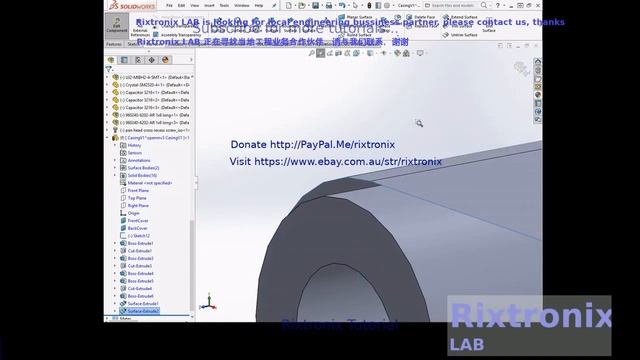Select Material <not specified> item
This screenshot has width=640, height=360.
[x=149, y=183]
